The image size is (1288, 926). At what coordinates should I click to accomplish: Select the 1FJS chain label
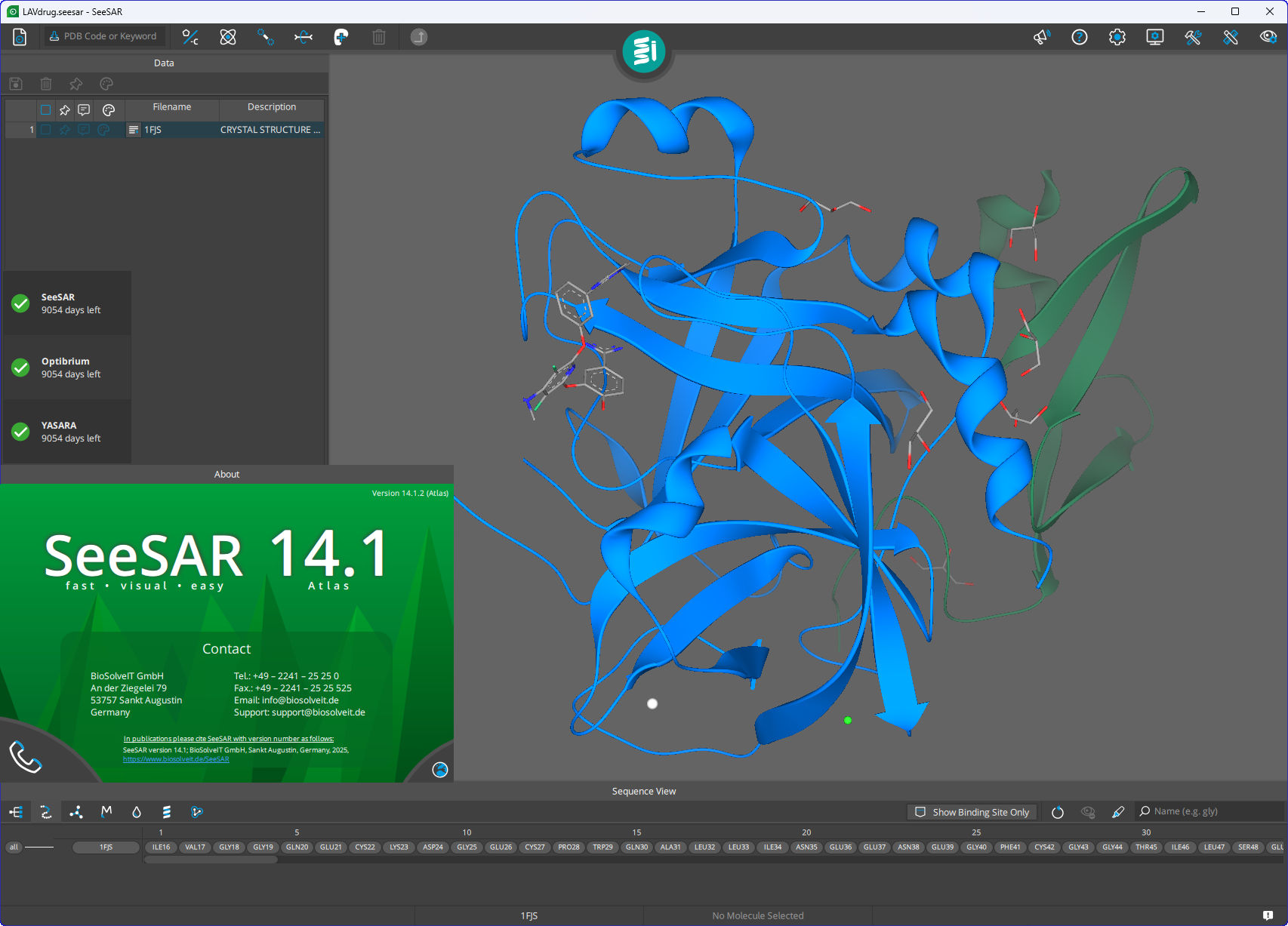pos(106,847)
